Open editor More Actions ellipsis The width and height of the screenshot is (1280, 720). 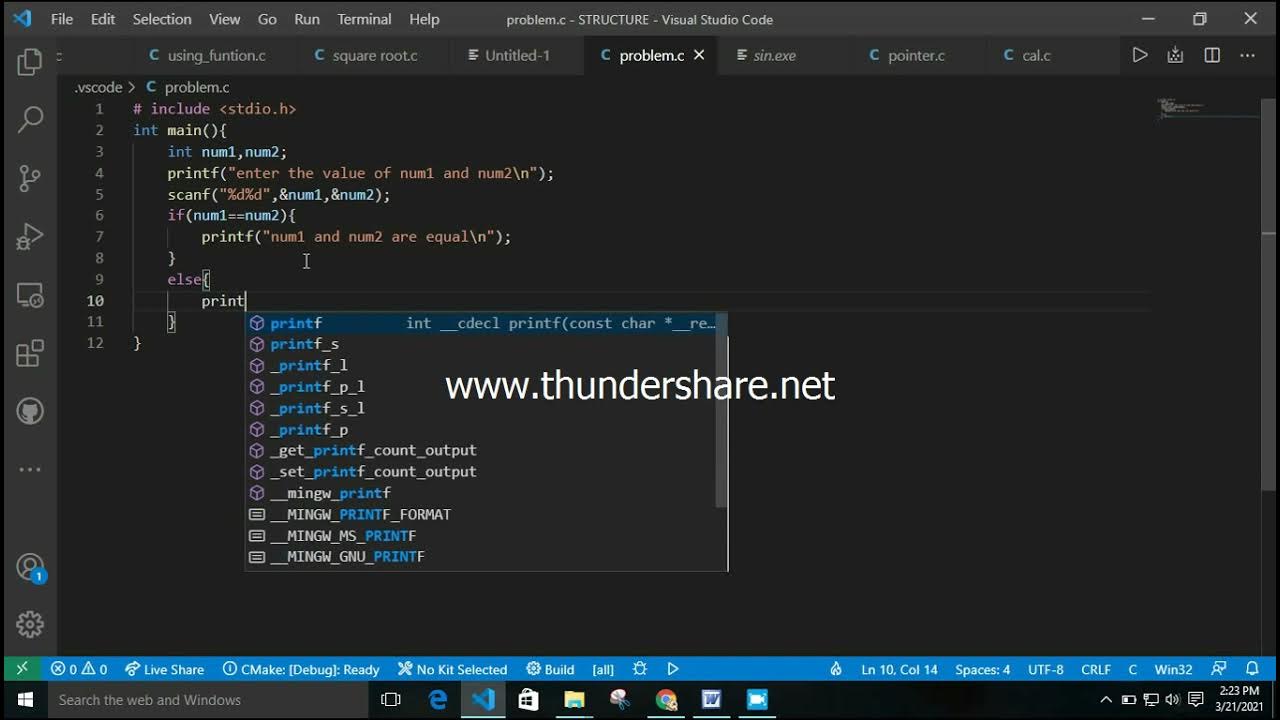(1247, 55)
